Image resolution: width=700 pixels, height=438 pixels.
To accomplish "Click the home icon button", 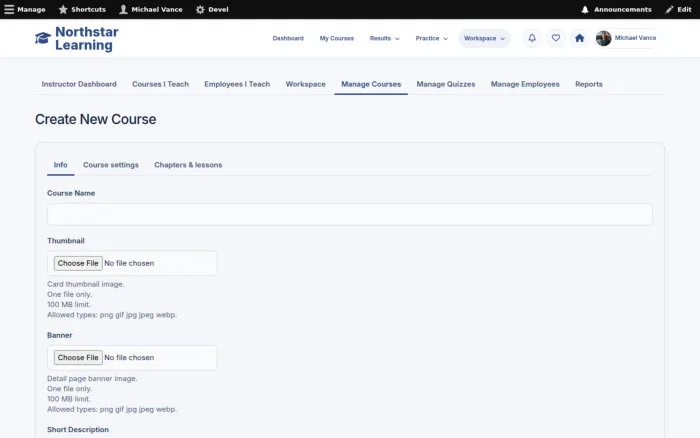I will click(579, 38).
